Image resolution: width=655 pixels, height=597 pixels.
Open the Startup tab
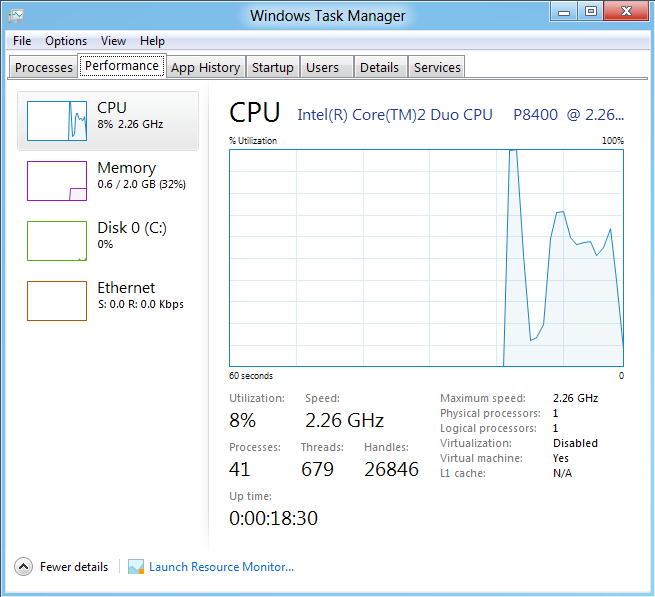pyautogui.click(x=272, y=67)
